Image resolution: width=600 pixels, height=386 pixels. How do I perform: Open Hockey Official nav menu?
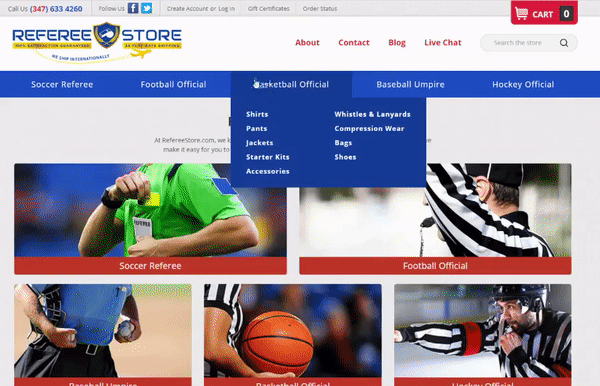(x=523, y=84)
